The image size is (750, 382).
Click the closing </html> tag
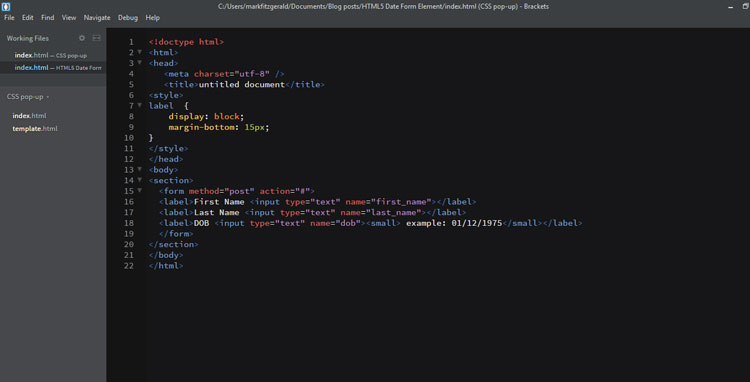click(166, 266)
